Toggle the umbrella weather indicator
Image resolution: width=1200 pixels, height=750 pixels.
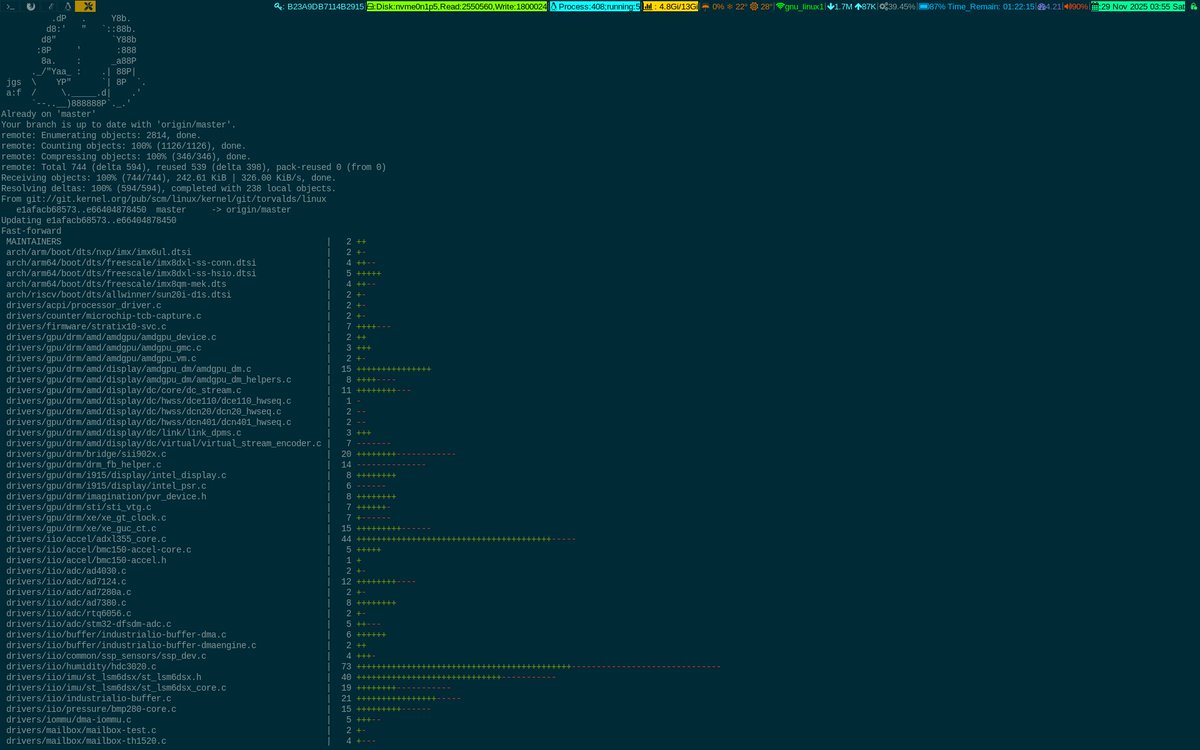click(706, 7)
